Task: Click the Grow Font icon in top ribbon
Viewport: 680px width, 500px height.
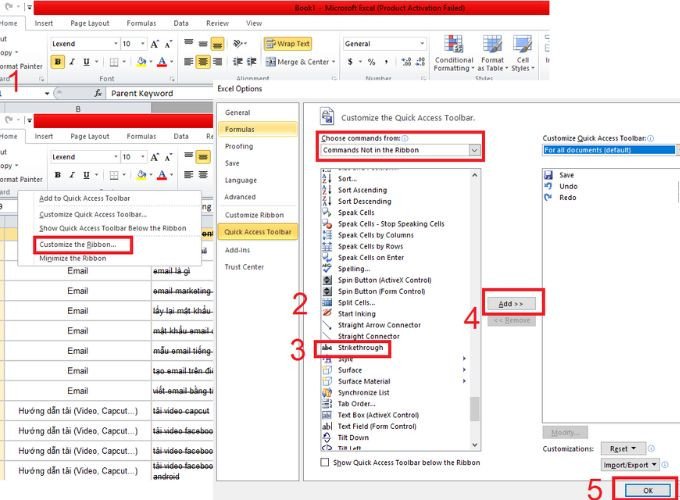Action: [155, 44]
